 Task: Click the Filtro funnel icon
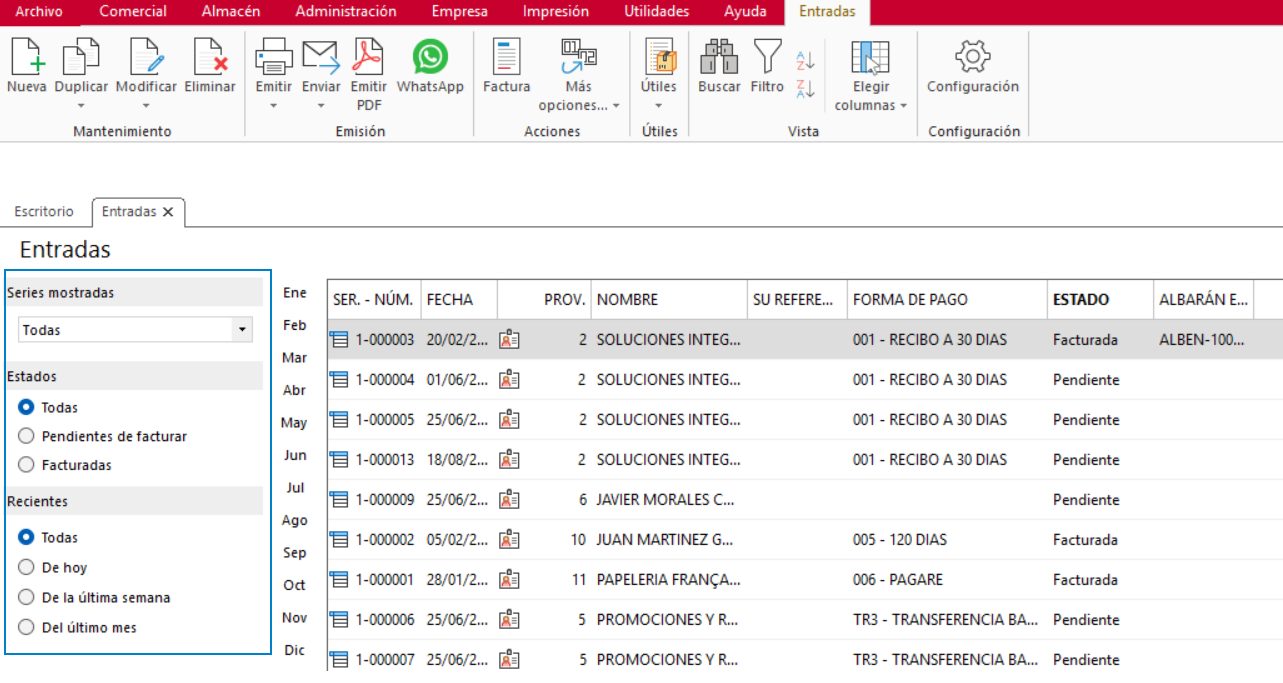[767, 56]
